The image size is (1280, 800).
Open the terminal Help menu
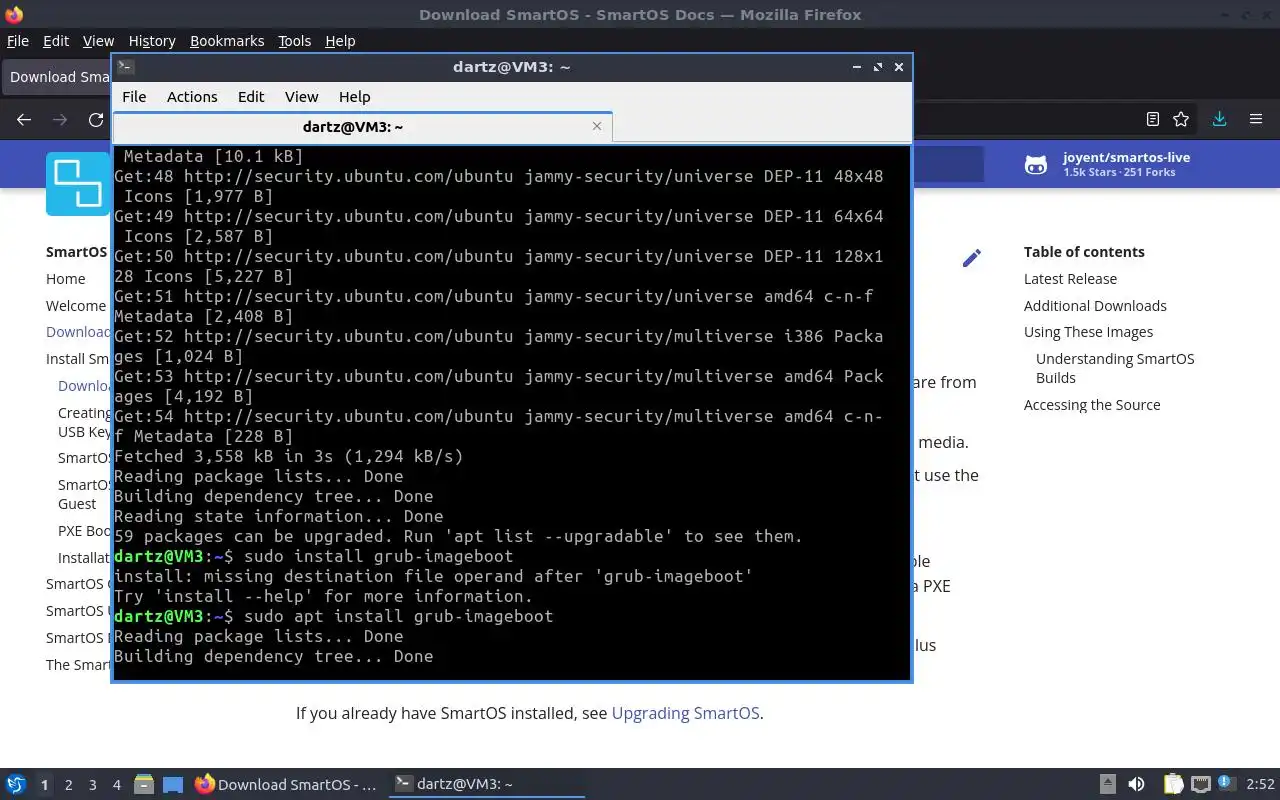tap(355, 97)
